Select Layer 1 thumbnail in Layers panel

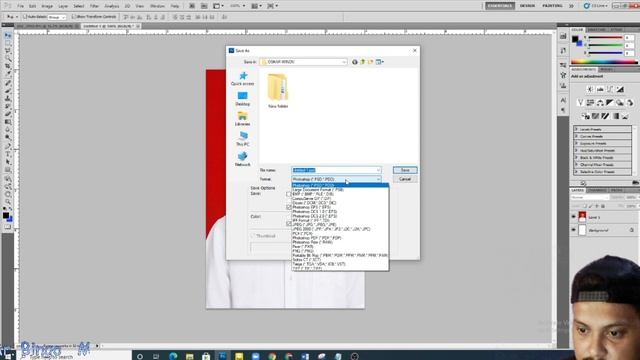coord(582,217)
